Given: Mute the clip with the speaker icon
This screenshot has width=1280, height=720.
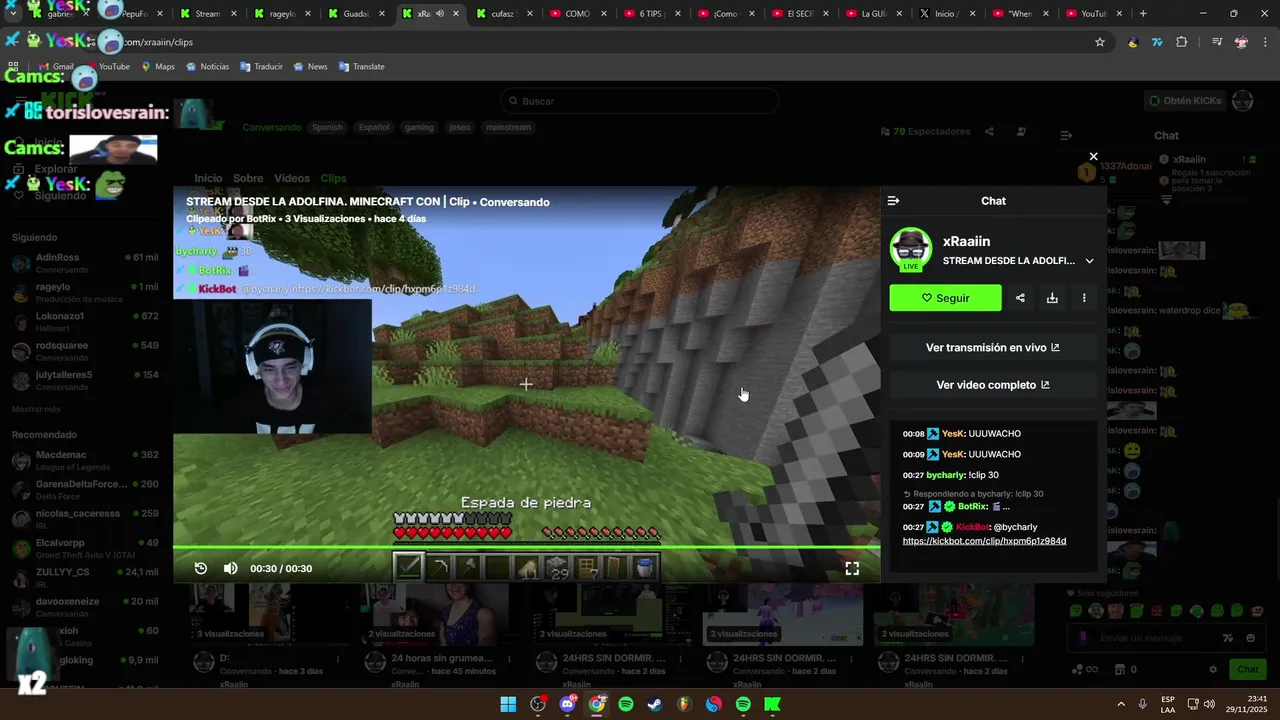Looking at the screenshot, I should pyautogui.click(x=231, y=568).
